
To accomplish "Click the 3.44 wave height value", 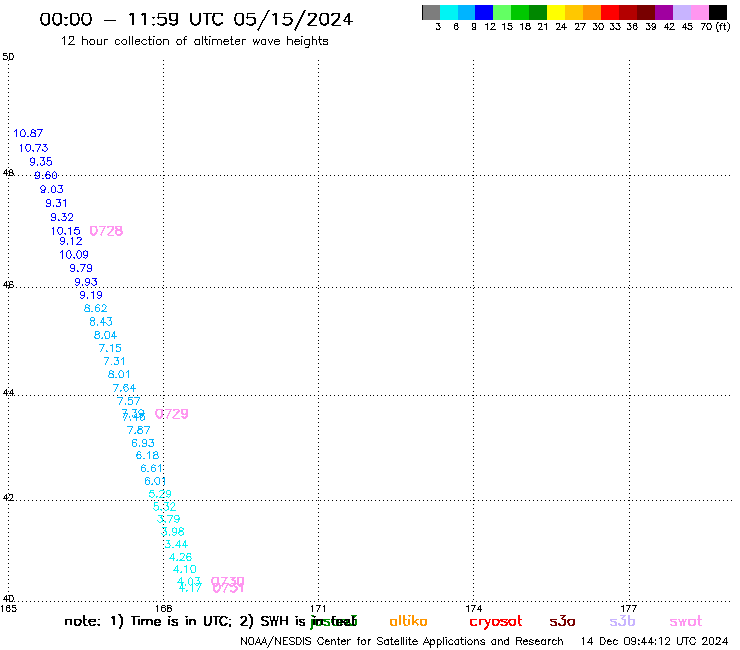I will 176,545.
